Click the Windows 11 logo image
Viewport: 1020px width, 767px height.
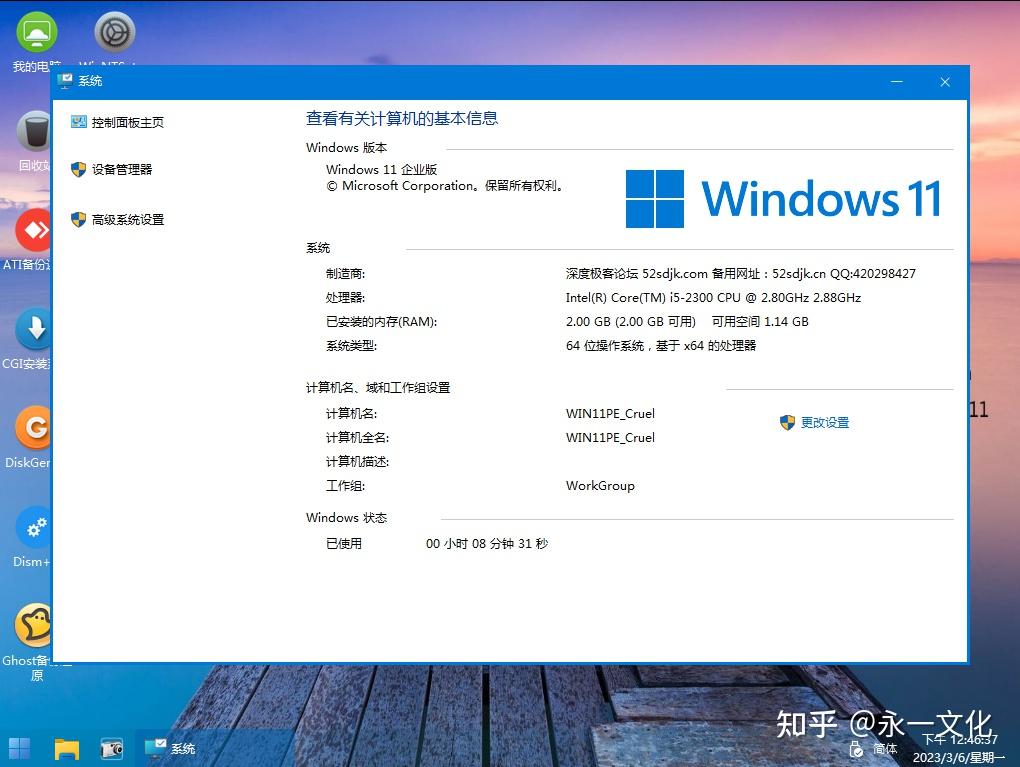pyautogui.click(x=783, y=198)
